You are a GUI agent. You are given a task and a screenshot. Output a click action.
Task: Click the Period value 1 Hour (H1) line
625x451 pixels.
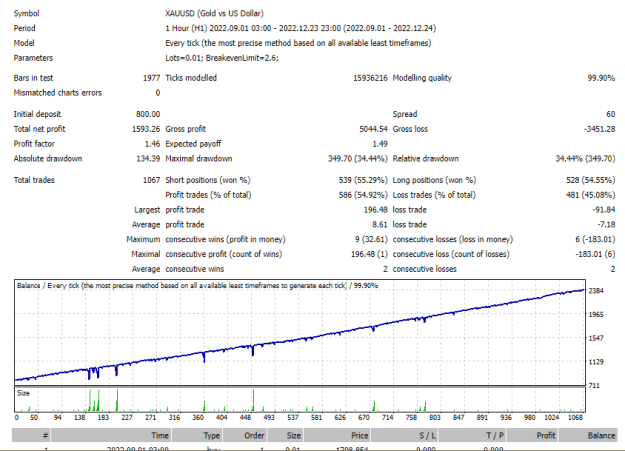point(301,28)
